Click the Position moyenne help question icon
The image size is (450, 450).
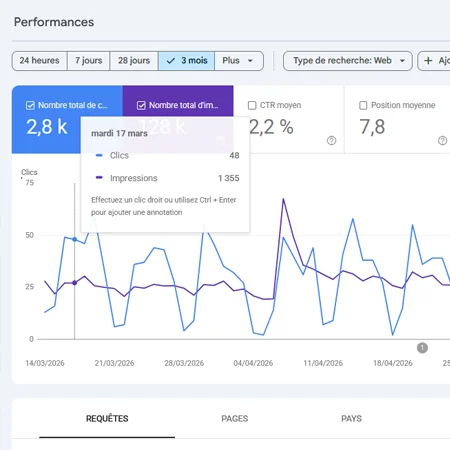[442, 141]
